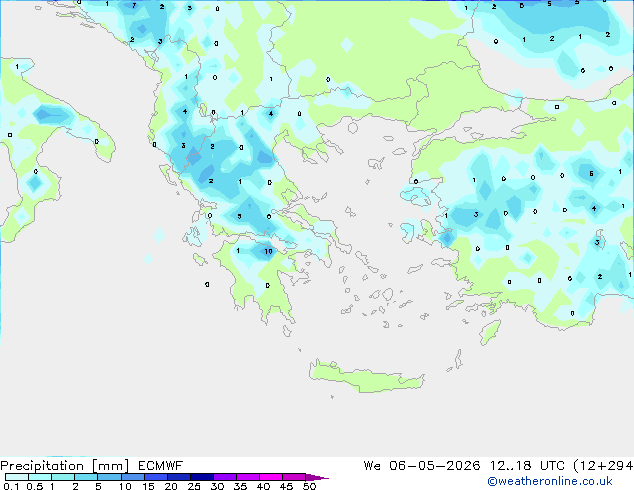Image resolution: width=634 pixels, height=490 pixels.
Task: Select the 0.5–1 mm legend color swatch
Action: (40, 477)
